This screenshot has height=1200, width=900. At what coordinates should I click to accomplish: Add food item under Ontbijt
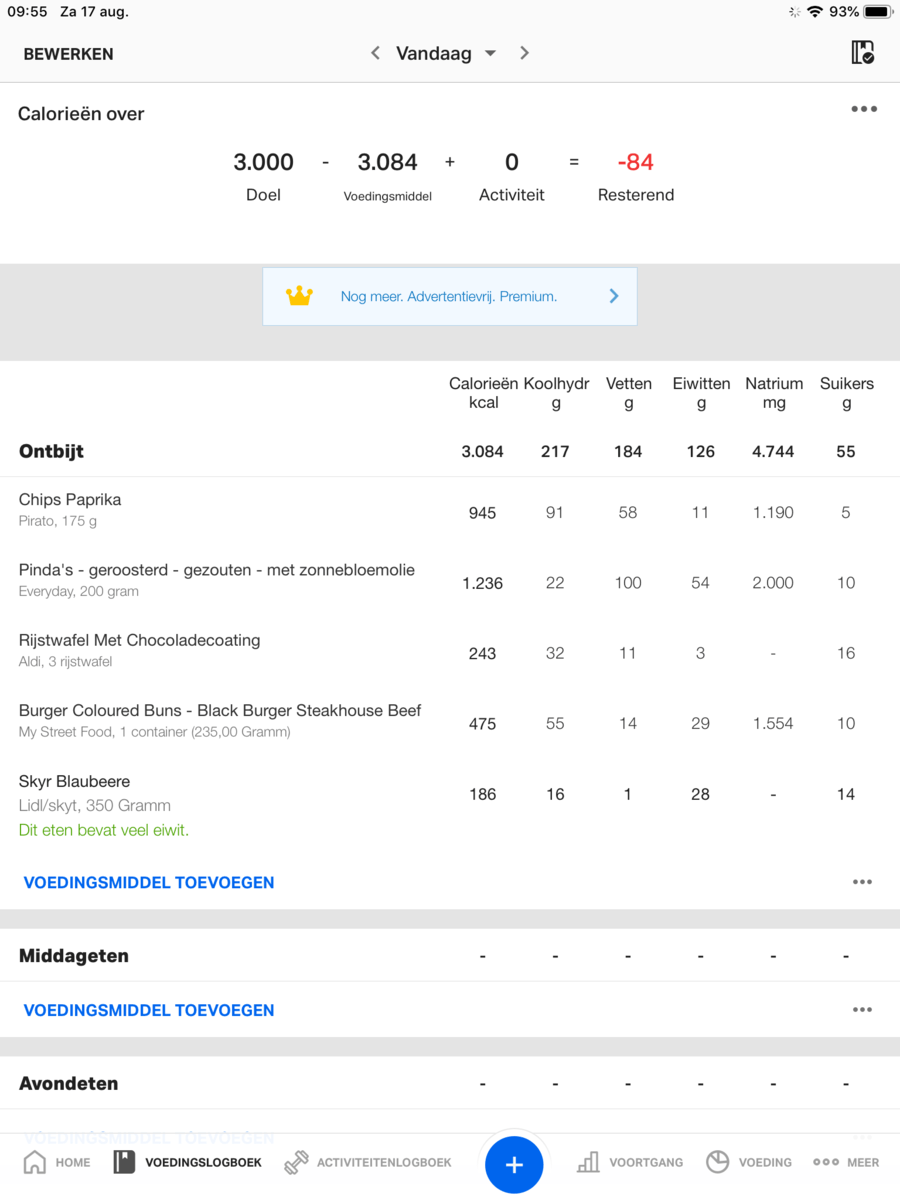coord(148,882)
